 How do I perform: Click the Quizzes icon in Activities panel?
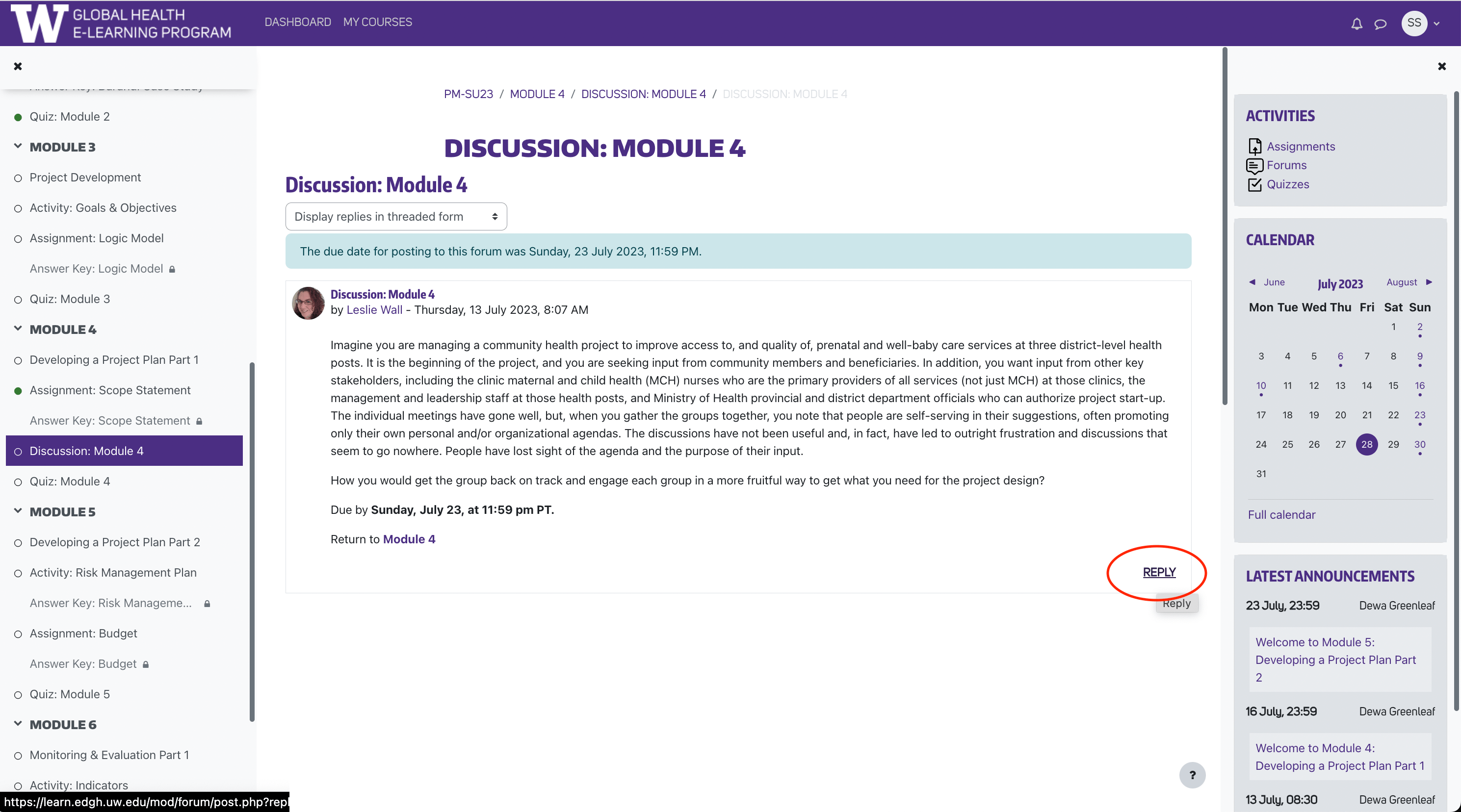tap(1254, 184)
